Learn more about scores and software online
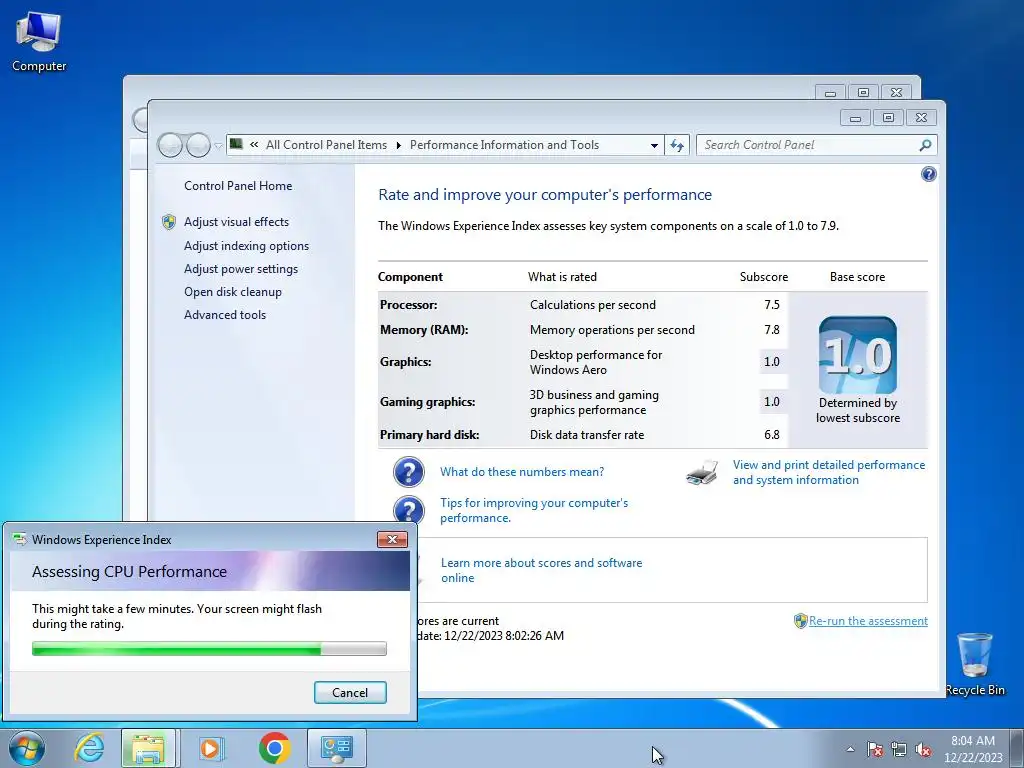 click(541, 570)
